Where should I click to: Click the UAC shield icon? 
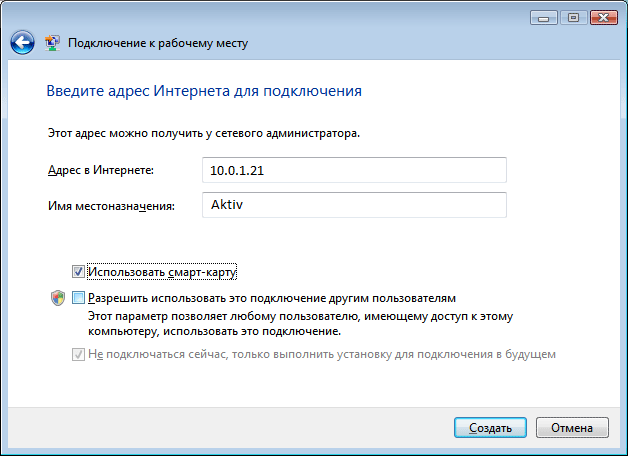(58, 298)
